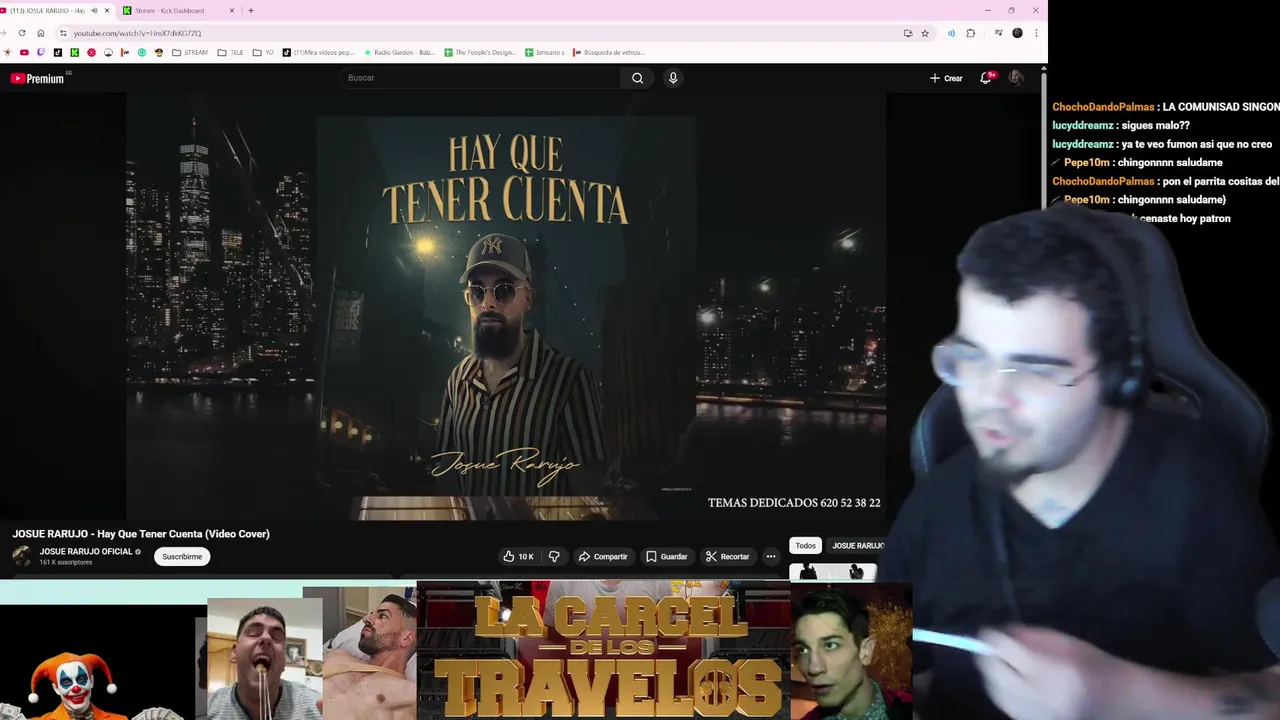Open the Chrome profile avatar
Viewport: 1280px width, 720px height.
[x=1017, y=33]
